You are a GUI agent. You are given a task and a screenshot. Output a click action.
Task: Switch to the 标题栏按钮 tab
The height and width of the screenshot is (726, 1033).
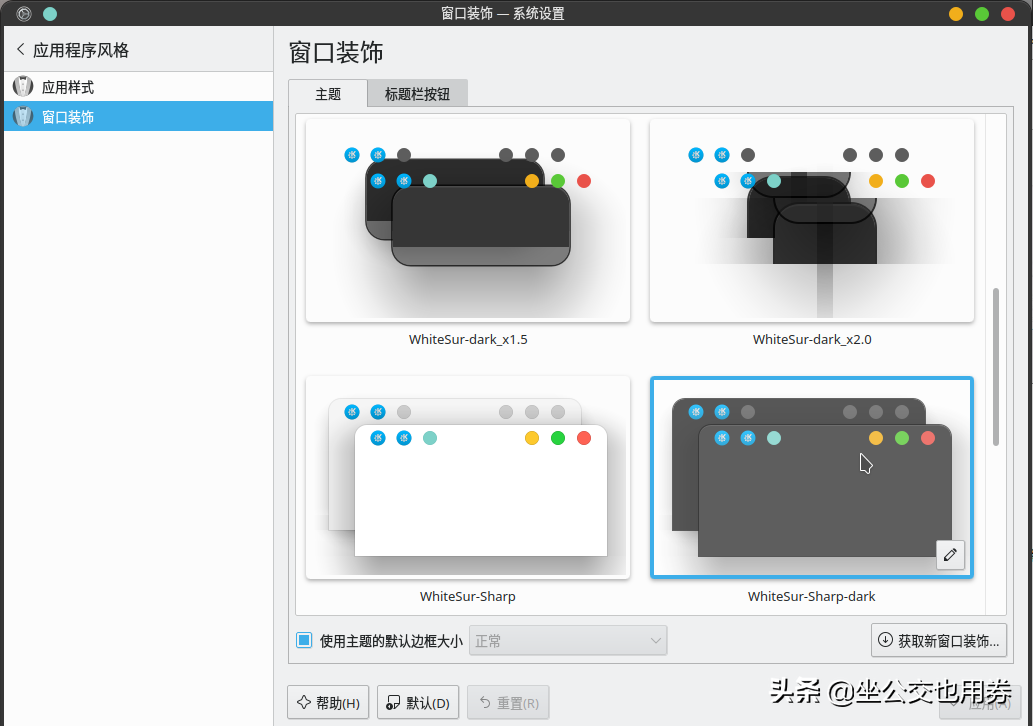[x=417, y=94]
